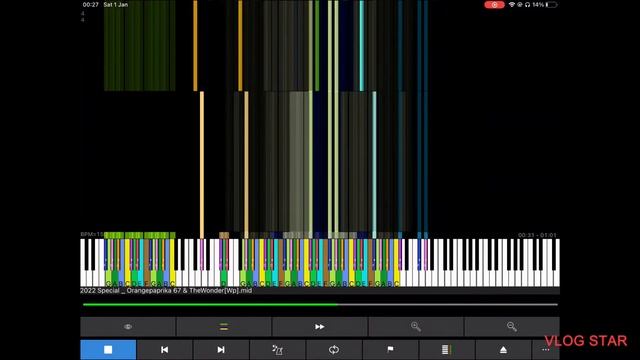
Task: Open the track list panel icon
Action: (x=447, y=350)
